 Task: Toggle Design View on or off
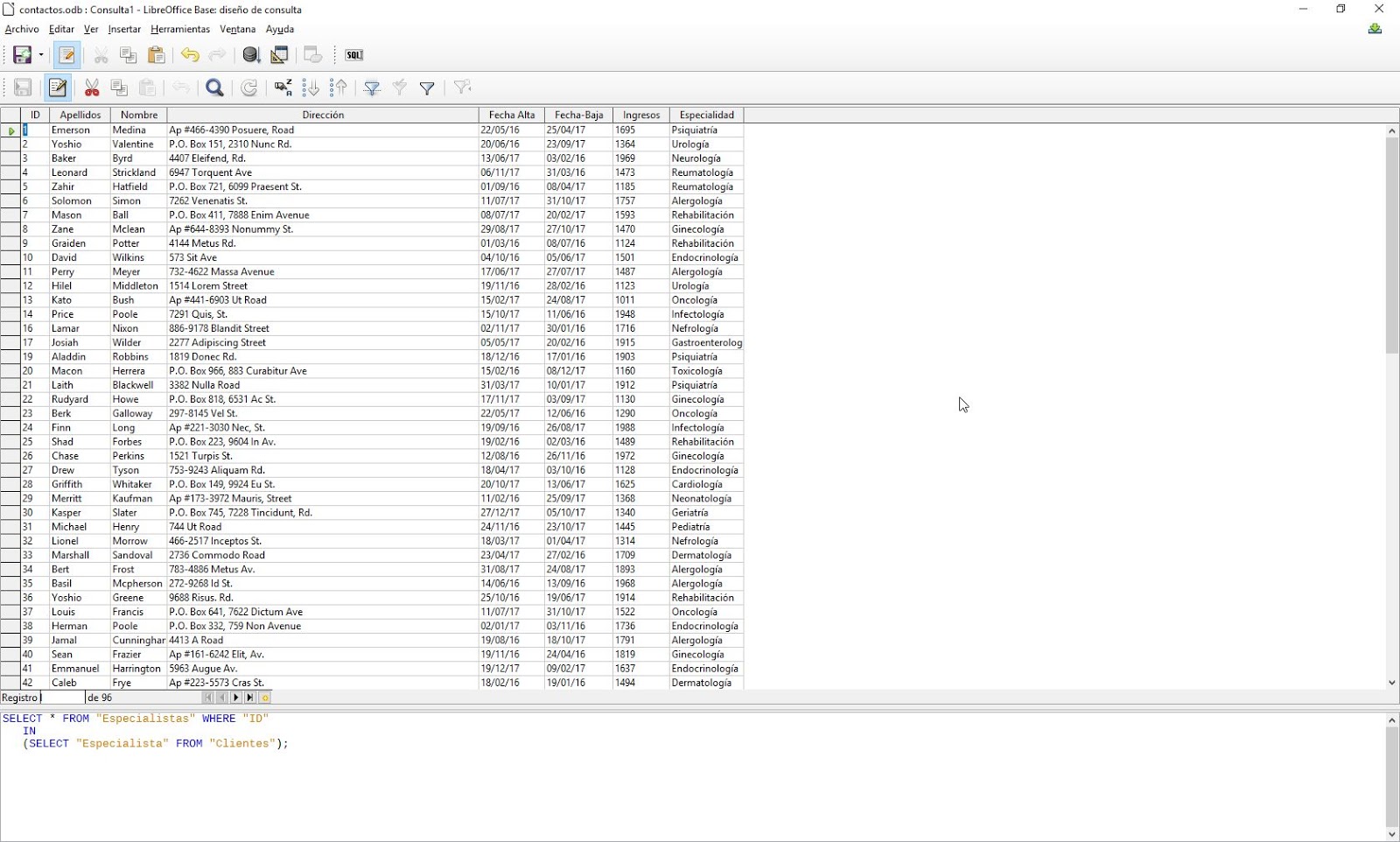pos(279,54)
